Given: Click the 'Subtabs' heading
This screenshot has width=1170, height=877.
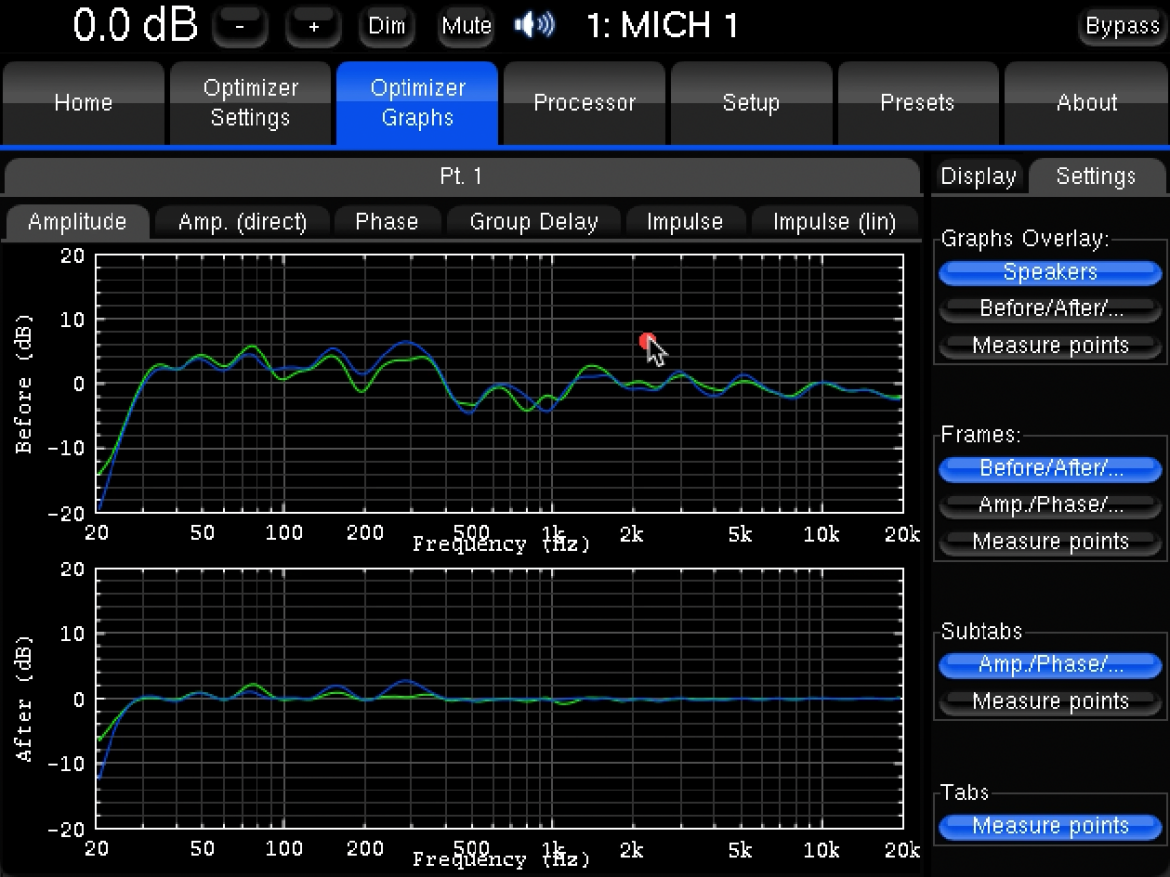Looking at the screenshot, I should point(981,631).
